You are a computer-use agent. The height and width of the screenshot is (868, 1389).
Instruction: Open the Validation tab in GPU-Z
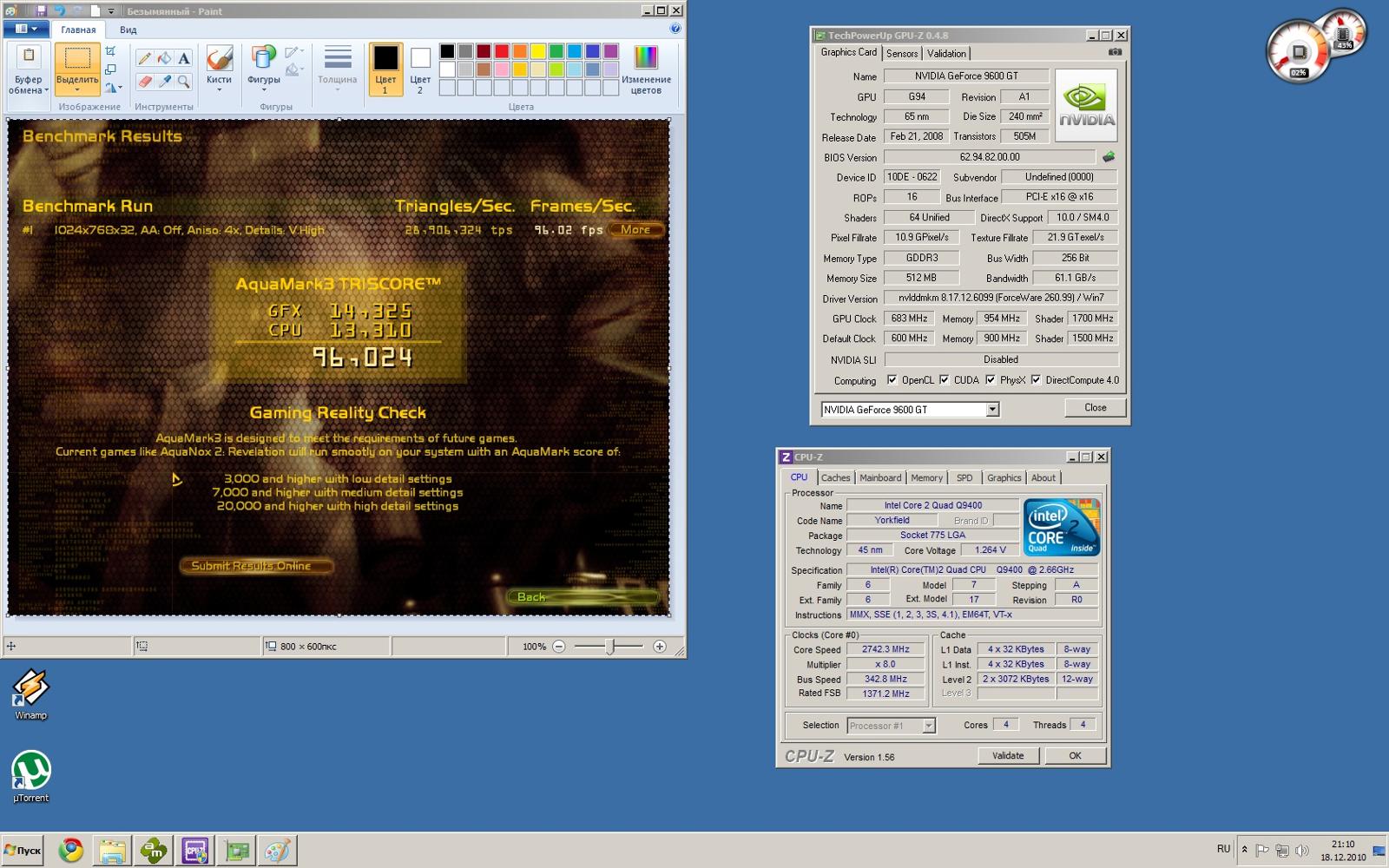click(946, 53)
